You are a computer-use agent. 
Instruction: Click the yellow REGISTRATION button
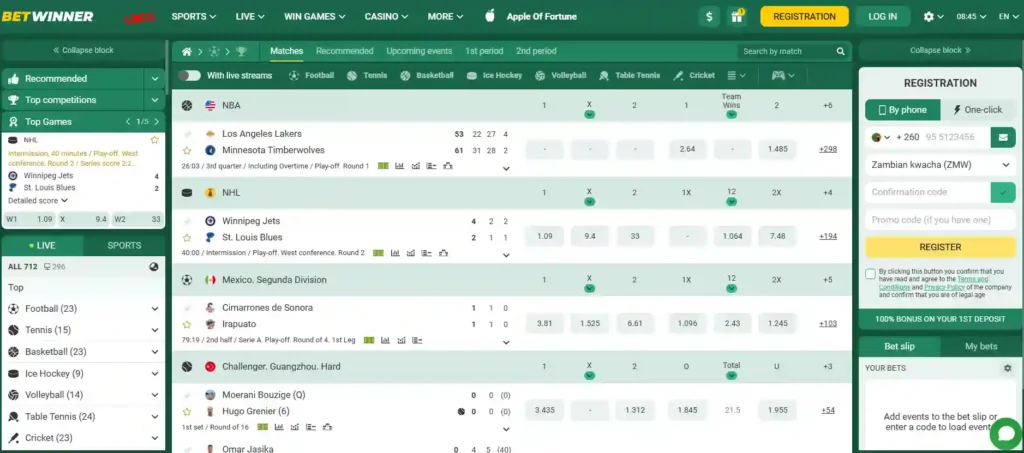pyautogui.click(x=804, y=17)
